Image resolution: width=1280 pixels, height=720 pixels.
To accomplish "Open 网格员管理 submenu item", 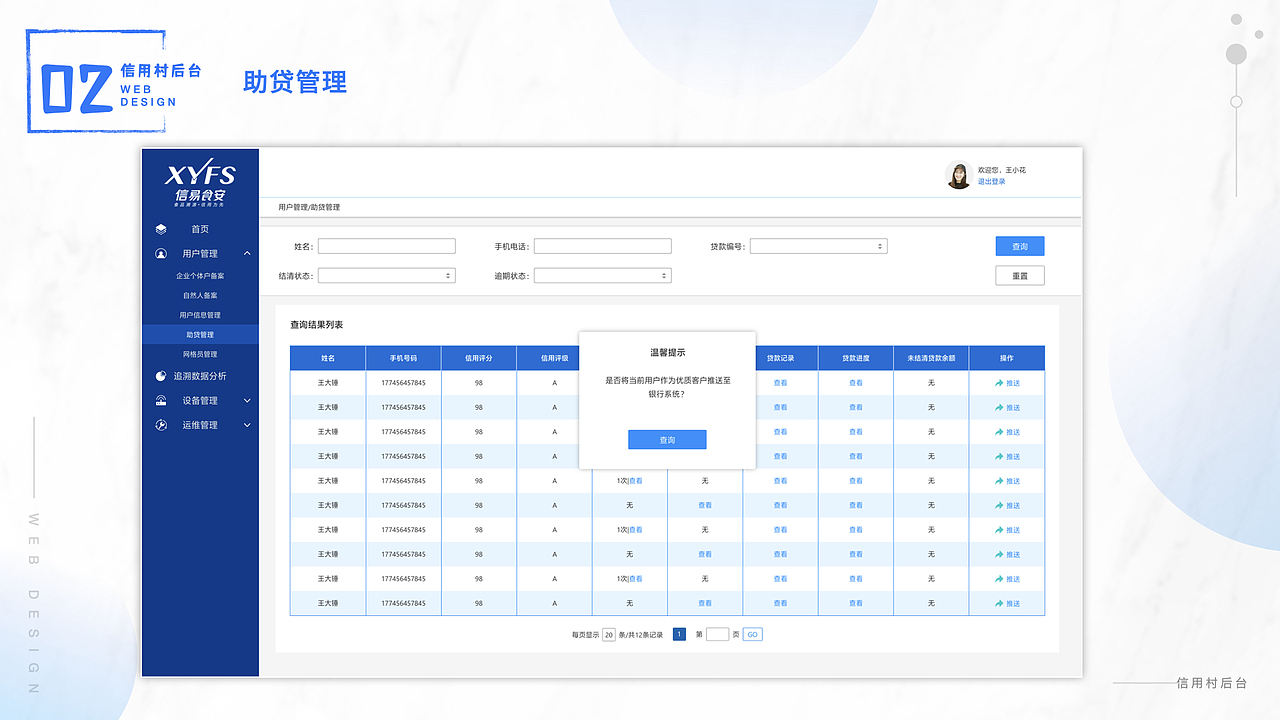I will (200, 354).
